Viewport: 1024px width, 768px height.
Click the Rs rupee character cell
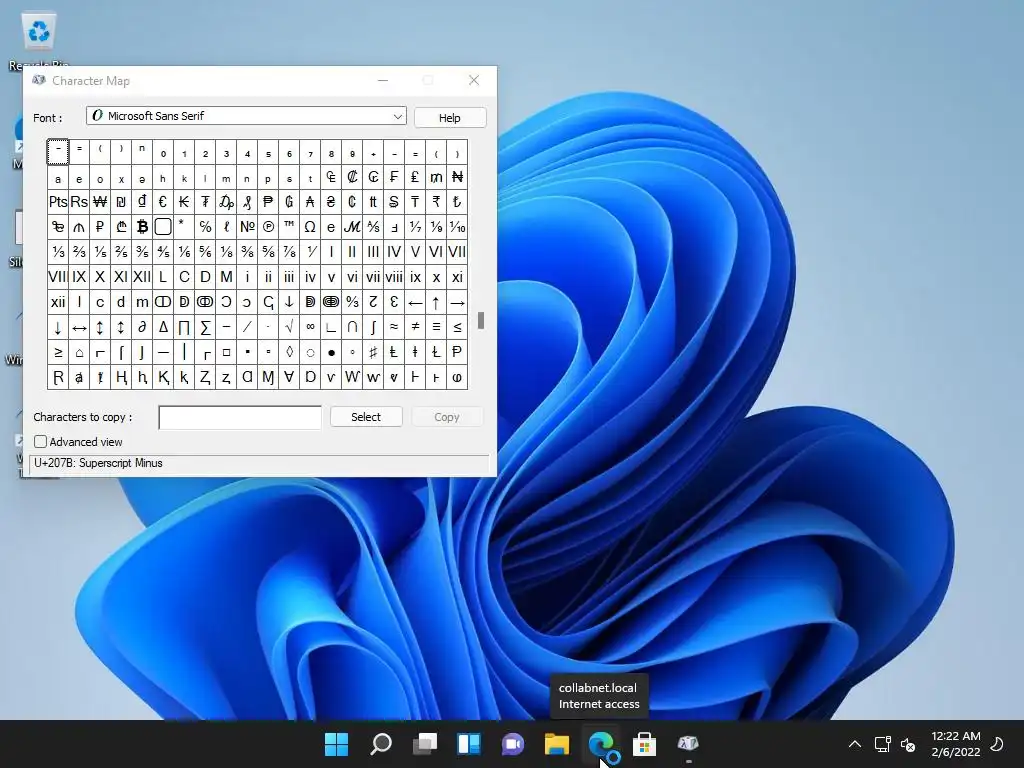pyautogui.click(x=79, y=202)
